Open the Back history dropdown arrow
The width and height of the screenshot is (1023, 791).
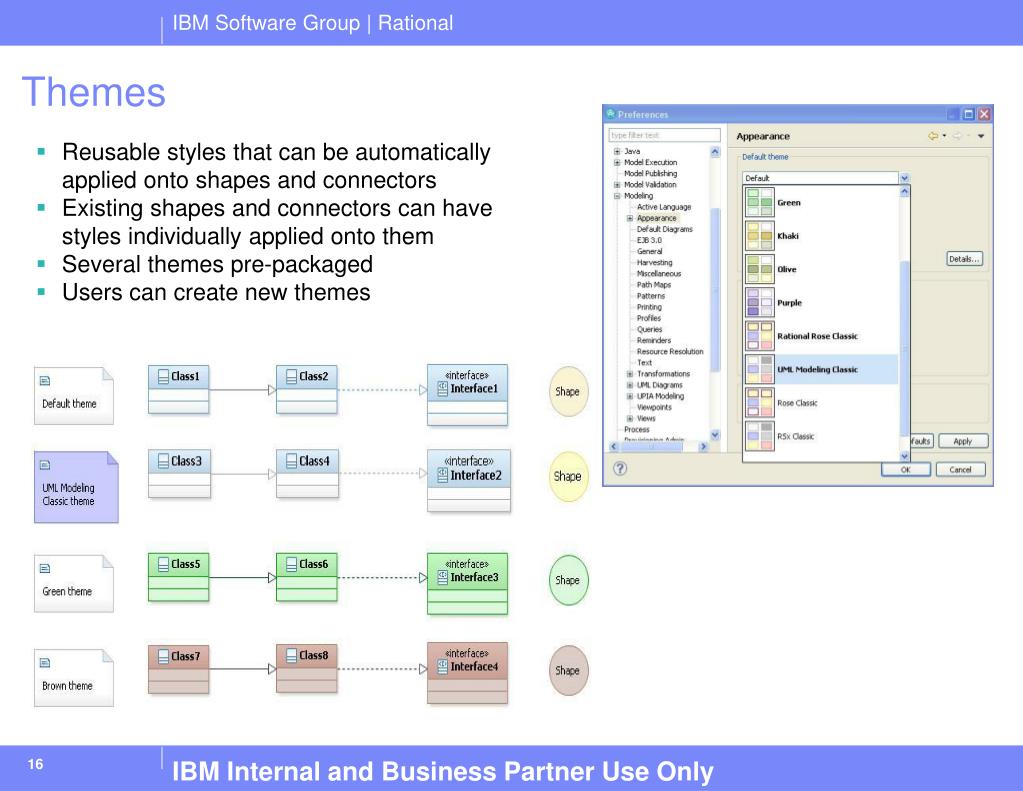click(944, 136)
